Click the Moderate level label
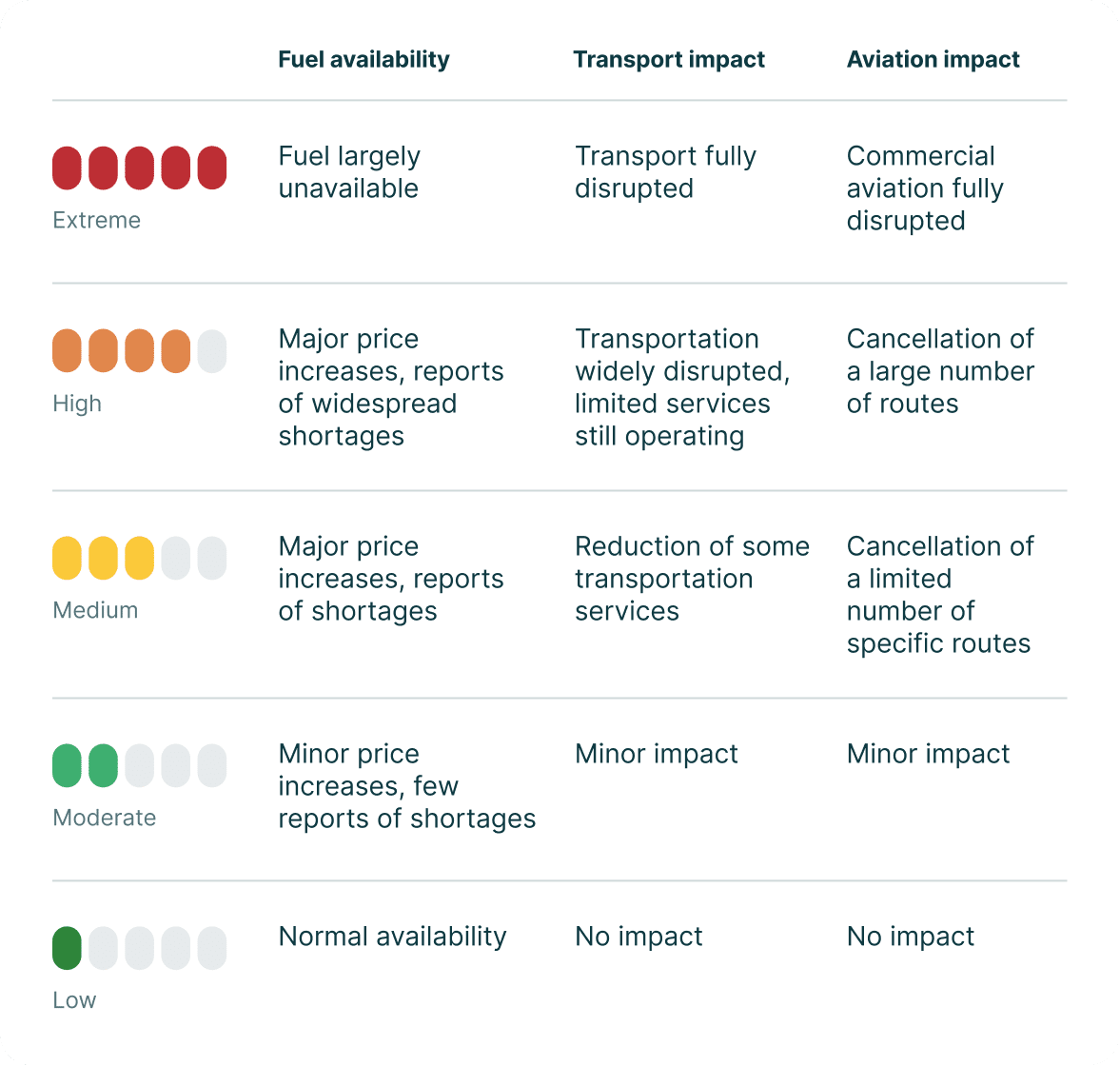Viewport: 1120px width, 1066px height. (x=104, y=818)
